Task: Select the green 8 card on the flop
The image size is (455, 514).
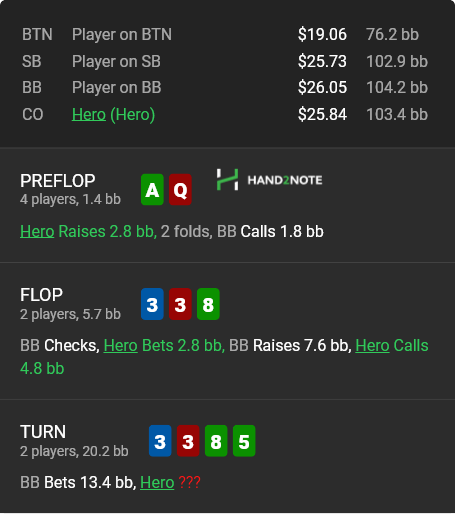Action: [x=208, y=304]
